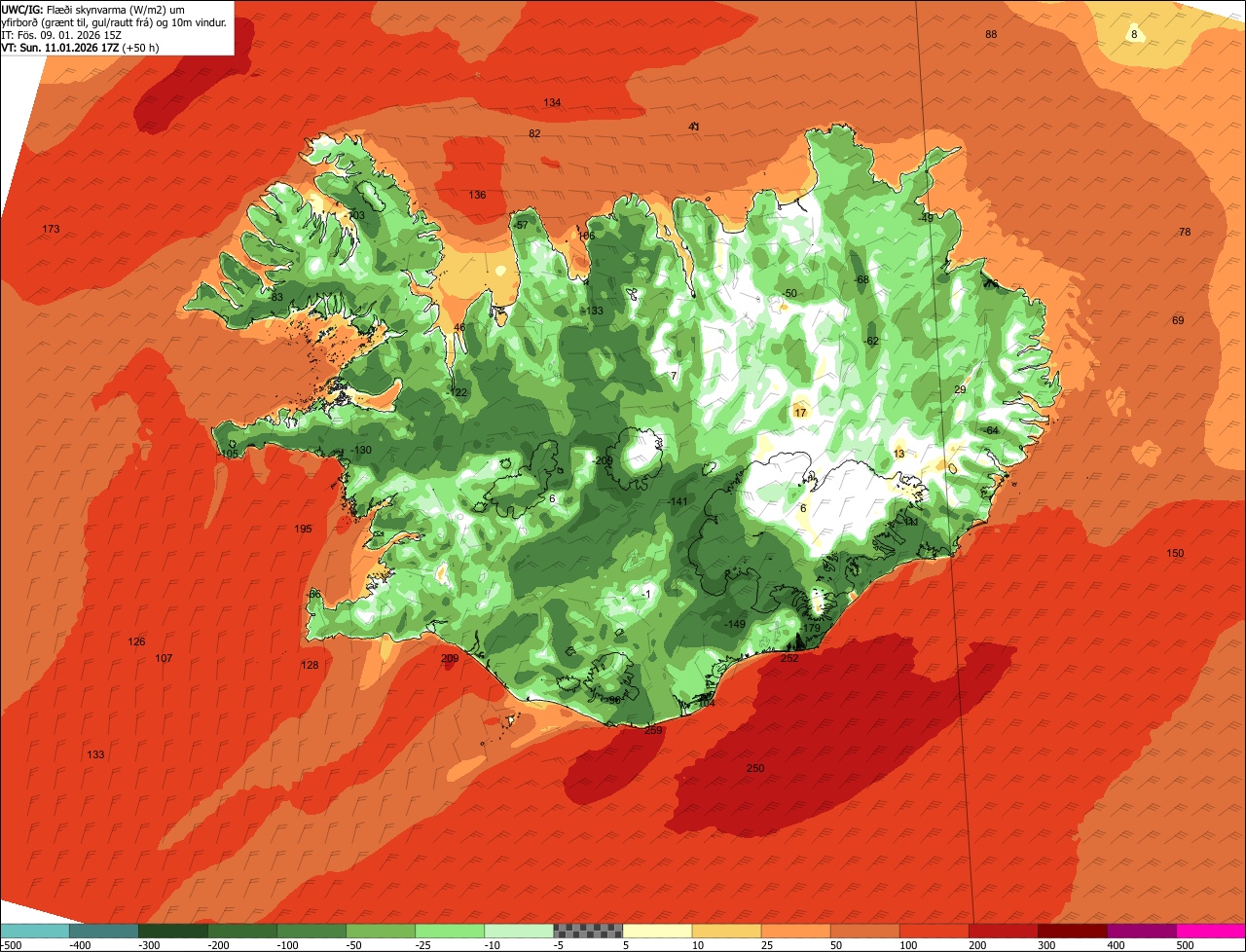Click the checkered -5 to 5 legend swatch
This screenshot has height=952, width=1246.
[x=588, y=932]
